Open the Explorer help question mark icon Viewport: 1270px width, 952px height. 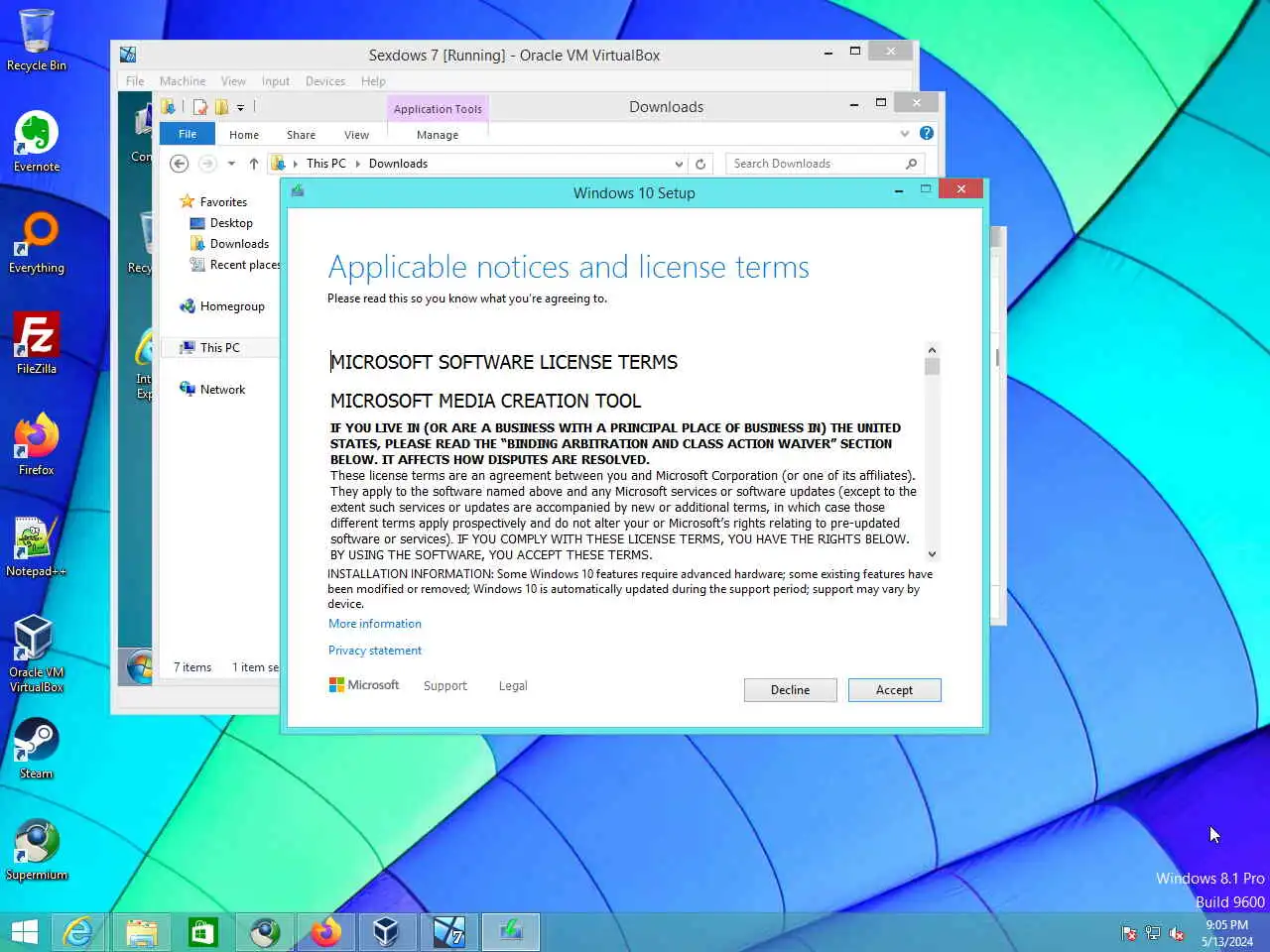pos(927,133)
